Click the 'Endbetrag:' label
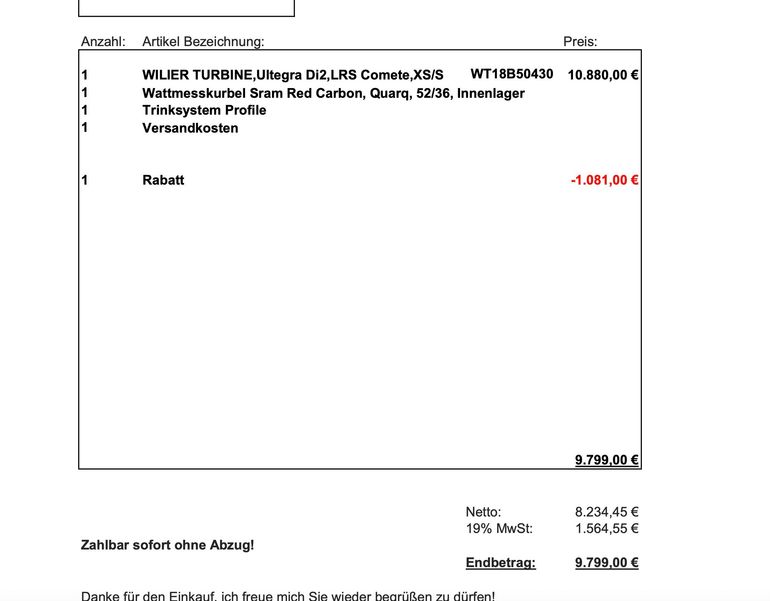Screen dimensions: 770x601 pos(500,563)
